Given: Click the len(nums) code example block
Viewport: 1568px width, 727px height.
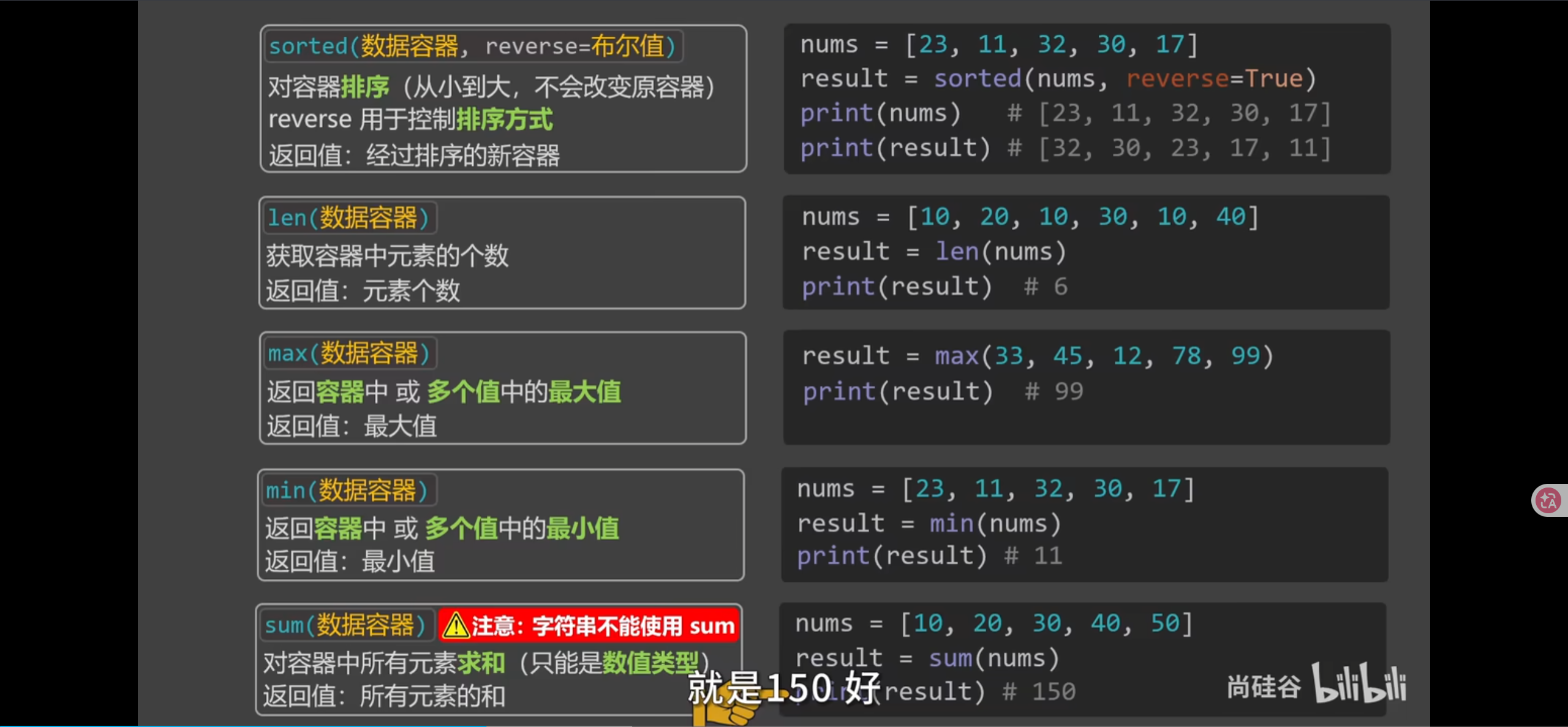Looking at the screenshot, I should 1085,252.
